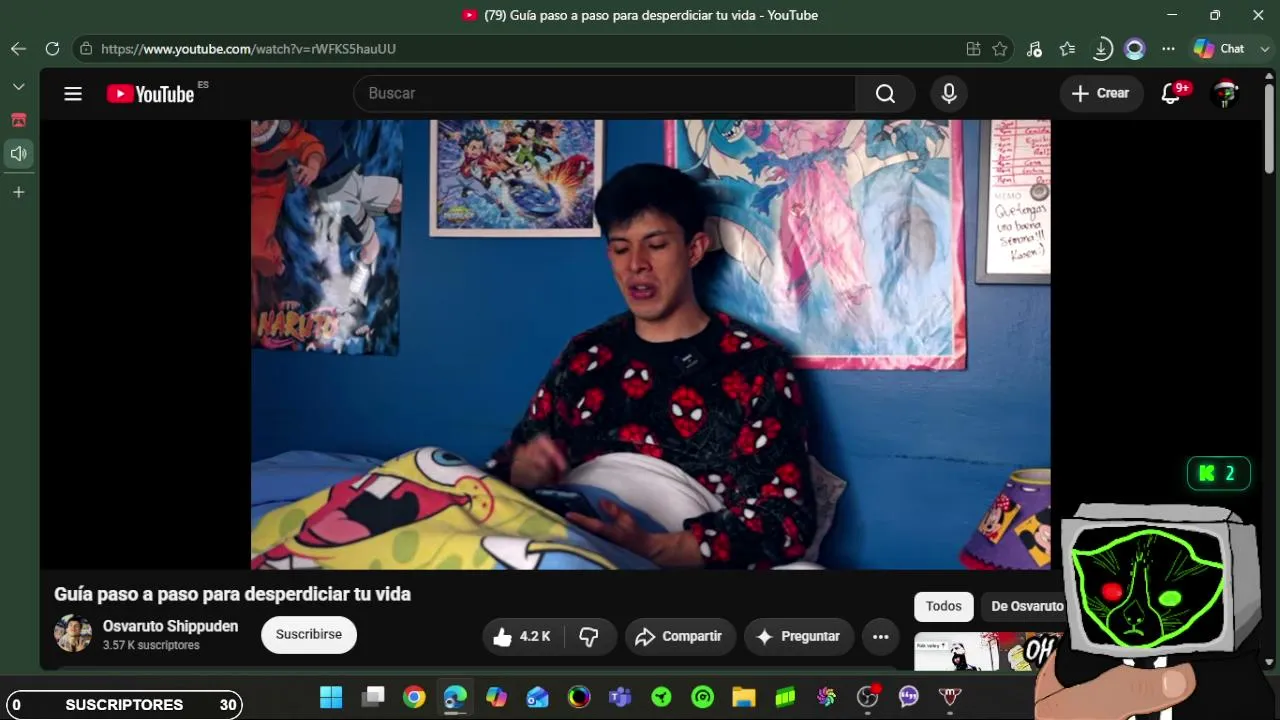Add this page to favorites star
Image resolution: width=1280 pixels, height=720 pixels.
coord(1000,49)
